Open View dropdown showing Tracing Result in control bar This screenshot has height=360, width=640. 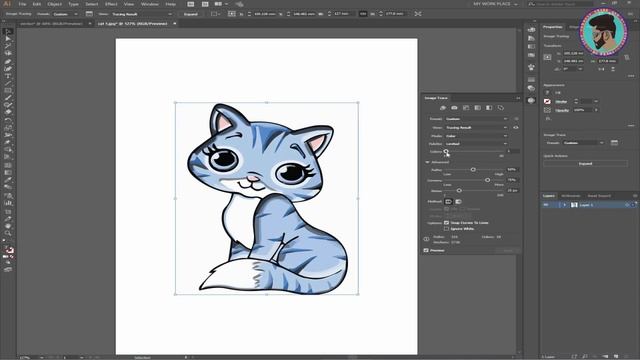(x=142, y=14)
